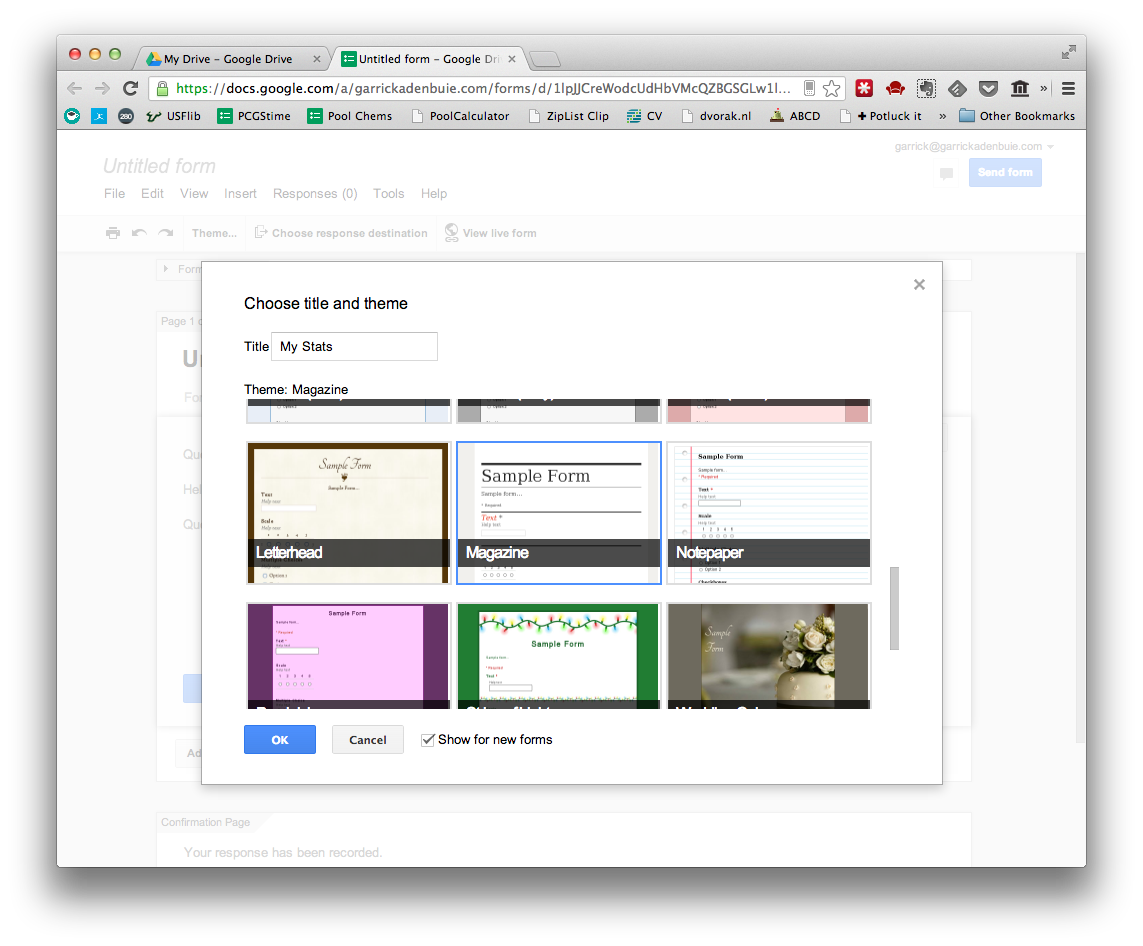Viewport: 1143px width, 946px height.
Task: Open the File menu
Action: point(114,194)
